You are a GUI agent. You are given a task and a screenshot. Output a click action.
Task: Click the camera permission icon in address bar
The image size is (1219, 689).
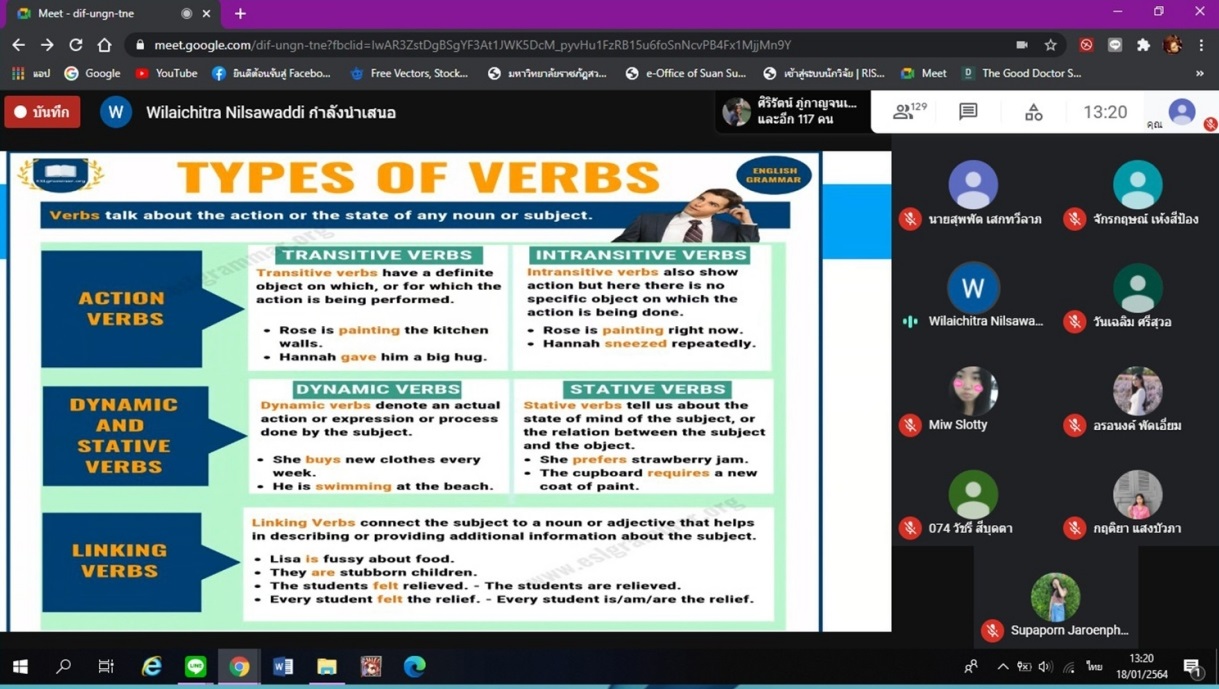click(x=1021, y=45)
